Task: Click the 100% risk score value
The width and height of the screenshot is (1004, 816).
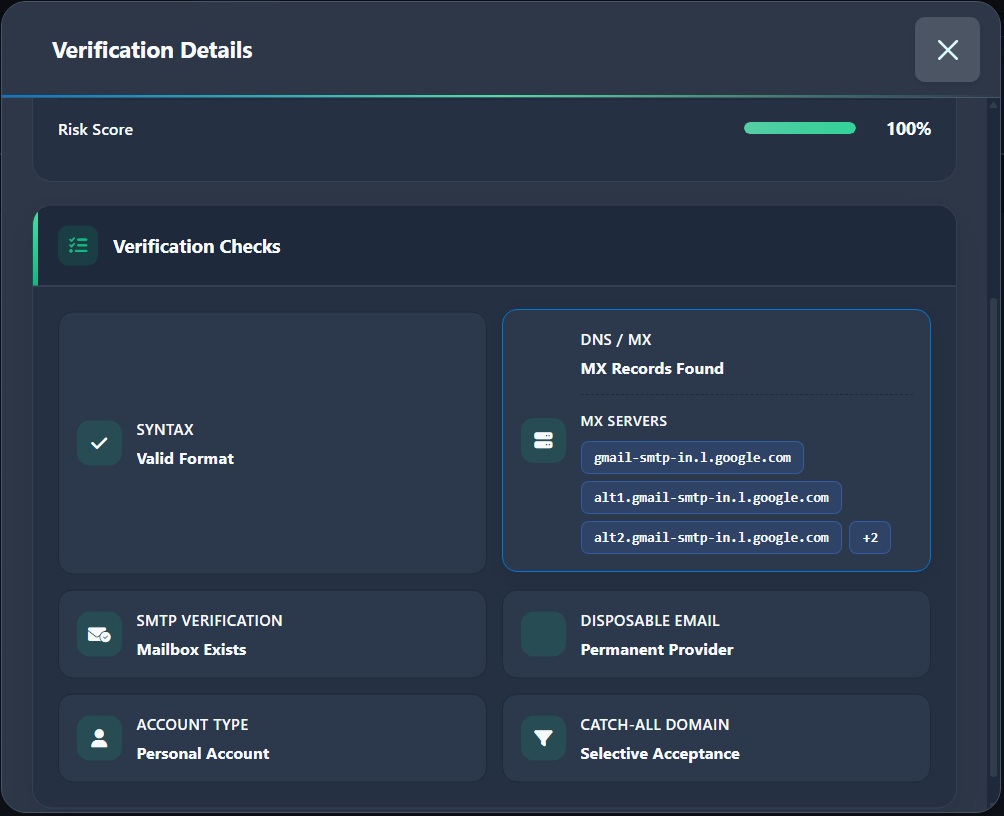Action: coord(908,129)
